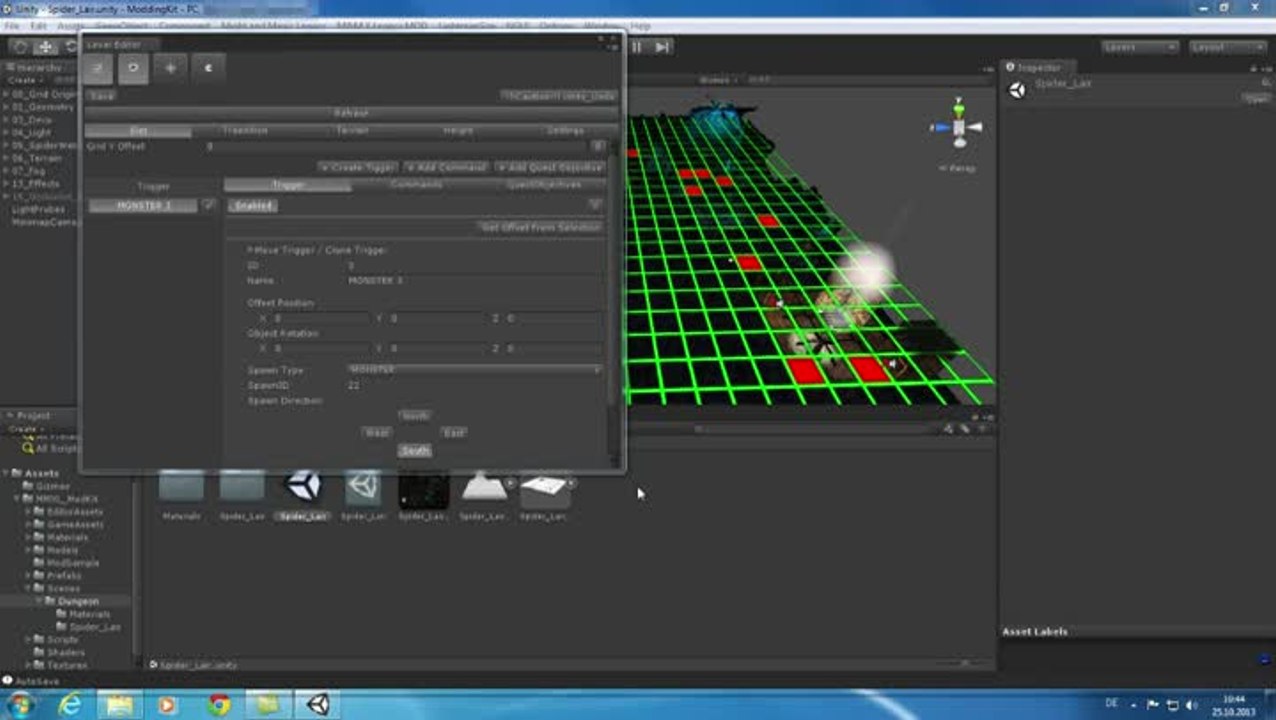Viewport: 1276px width, 720px height.
Task: Click the Grid Y Offset value field
Action: (x=398, y=146)
